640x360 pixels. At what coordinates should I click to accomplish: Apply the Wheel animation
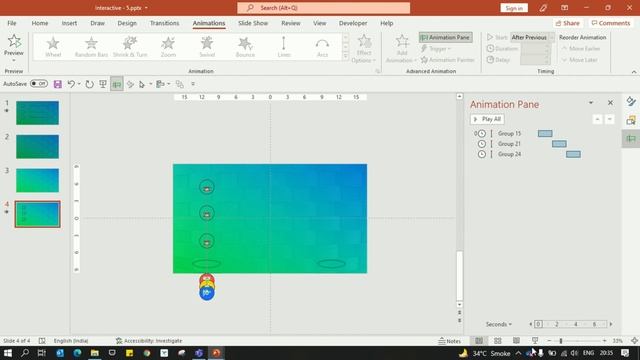(53, 47)
